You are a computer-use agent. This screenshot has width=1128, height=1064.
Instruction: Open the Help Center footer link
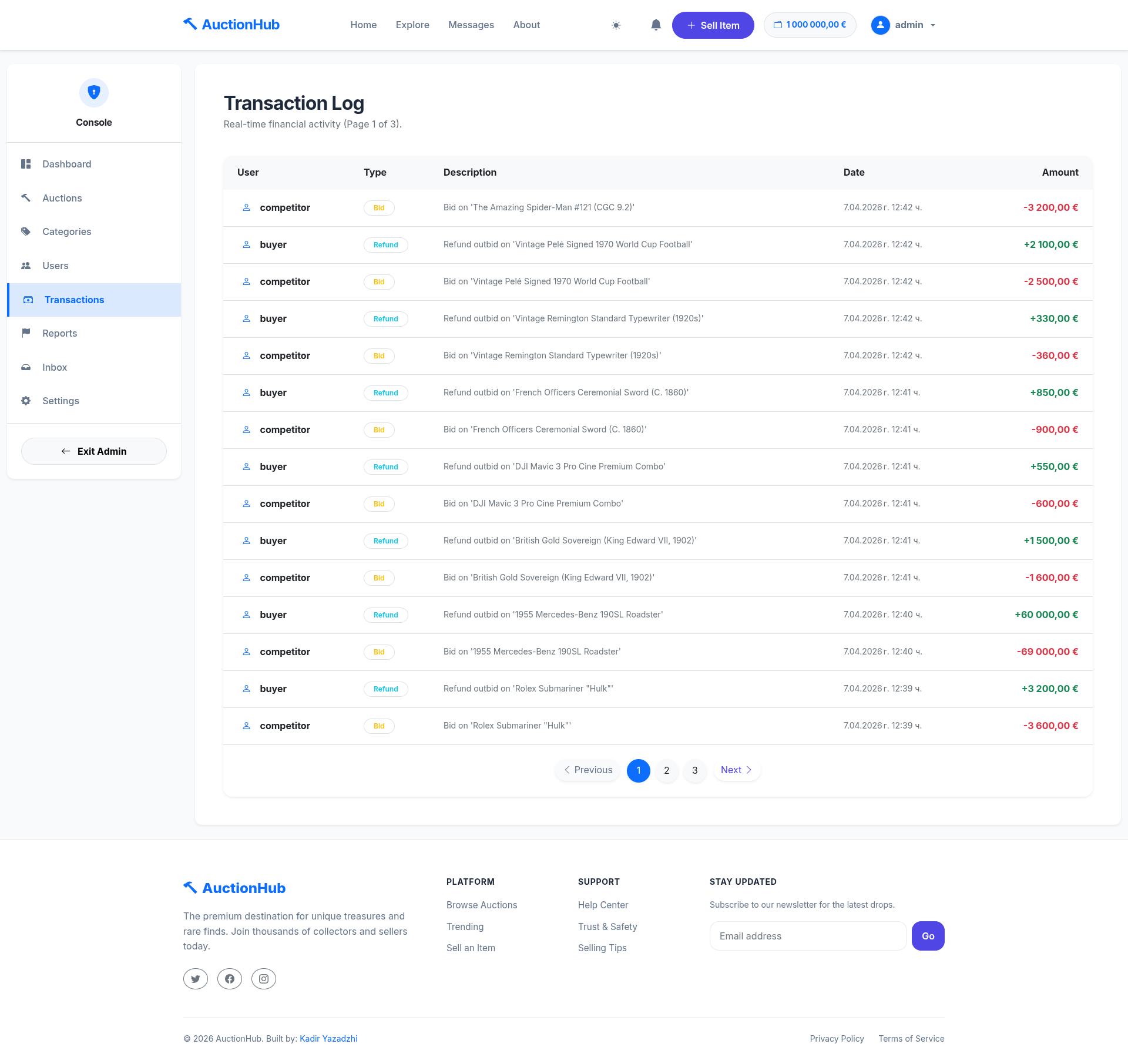(x=603, y=905)
